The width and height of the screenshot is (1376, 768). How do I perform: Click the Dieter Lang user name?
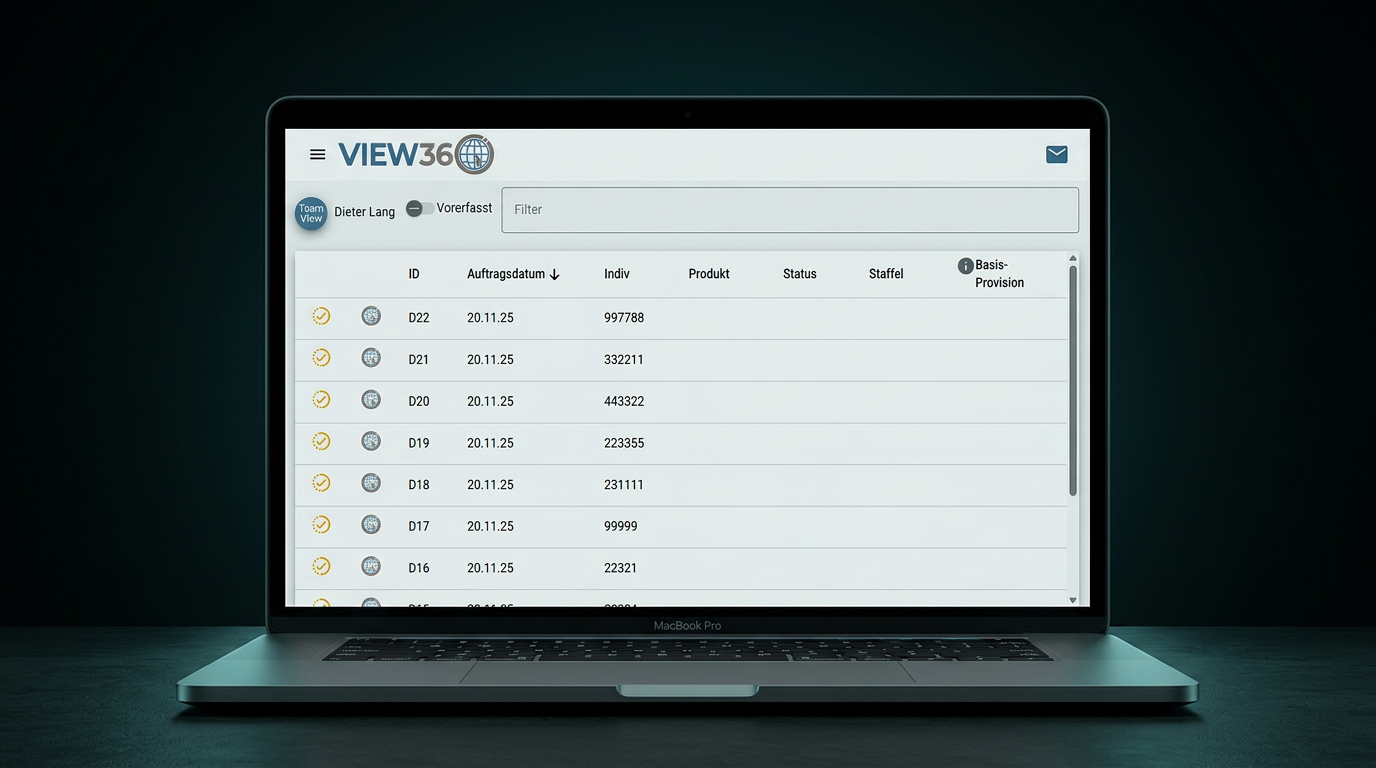365,212
